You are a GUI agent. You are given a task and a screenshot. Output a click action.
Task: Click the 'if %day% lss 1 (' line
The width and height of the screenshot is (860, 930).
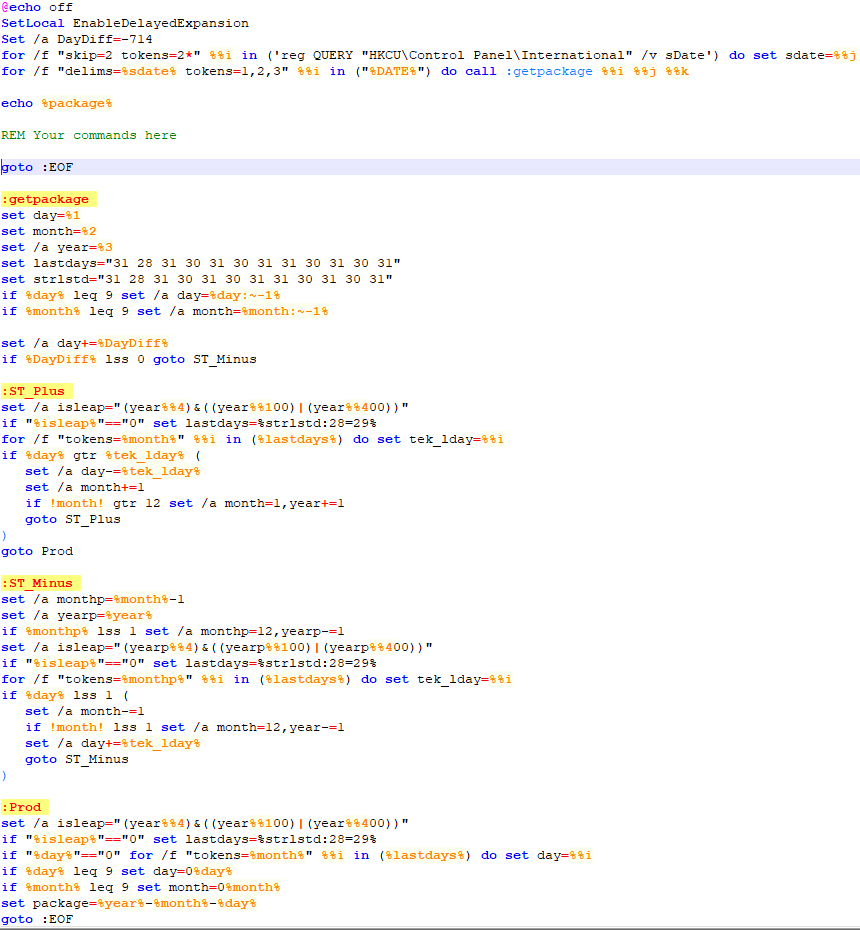[x=65, y=696]
